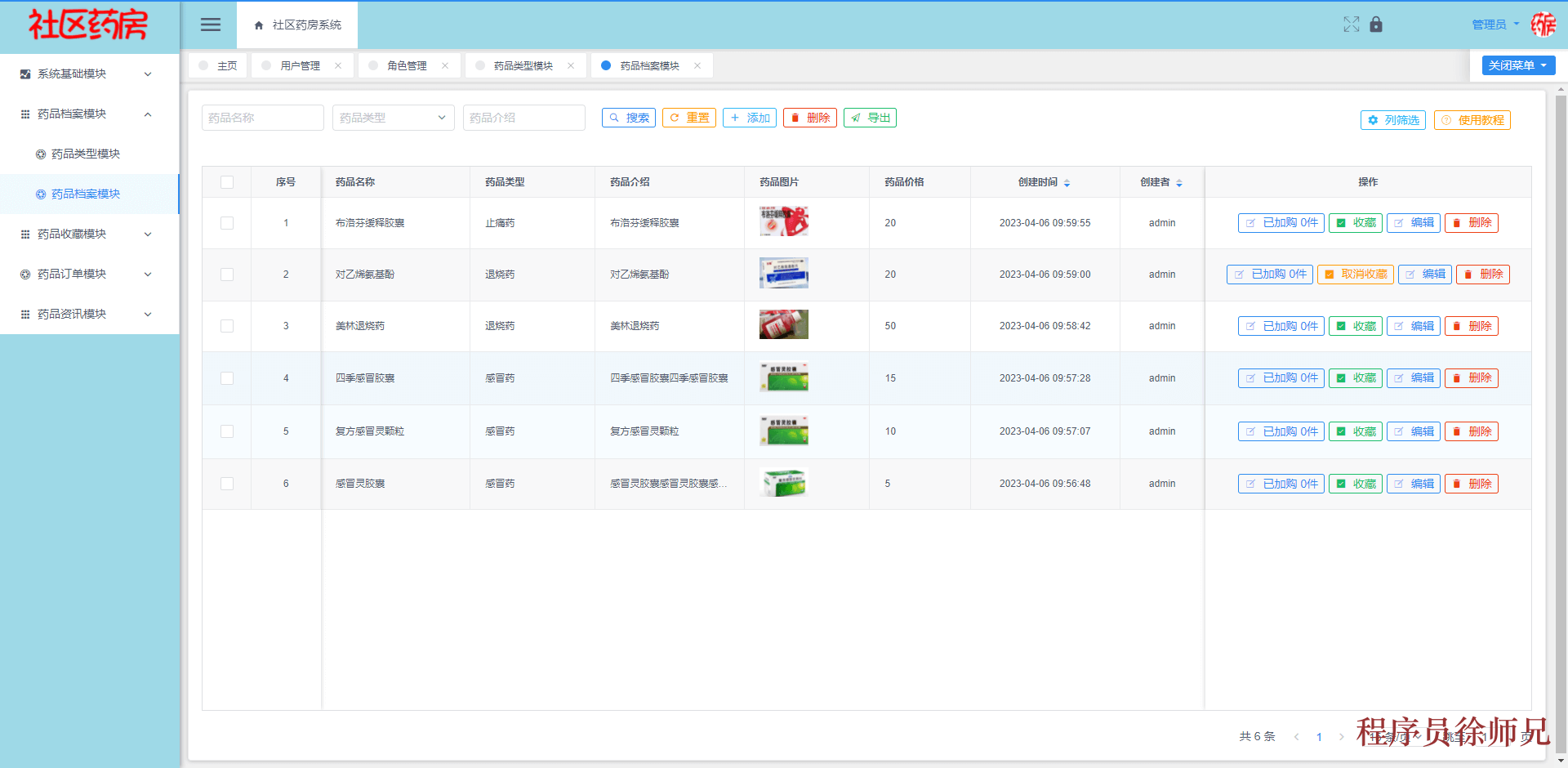
Task: Click the admin avatar in the top right
Action: coord(1543,25)
